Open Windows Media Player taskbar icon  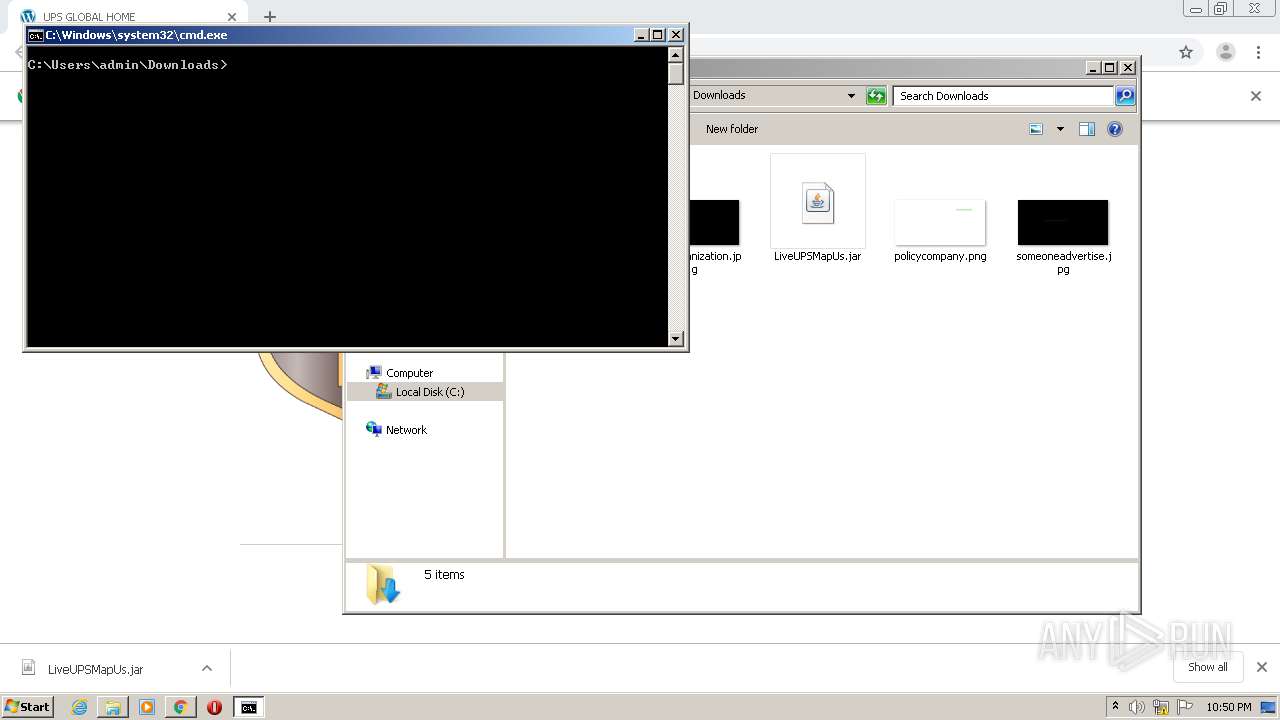[147, 707]
